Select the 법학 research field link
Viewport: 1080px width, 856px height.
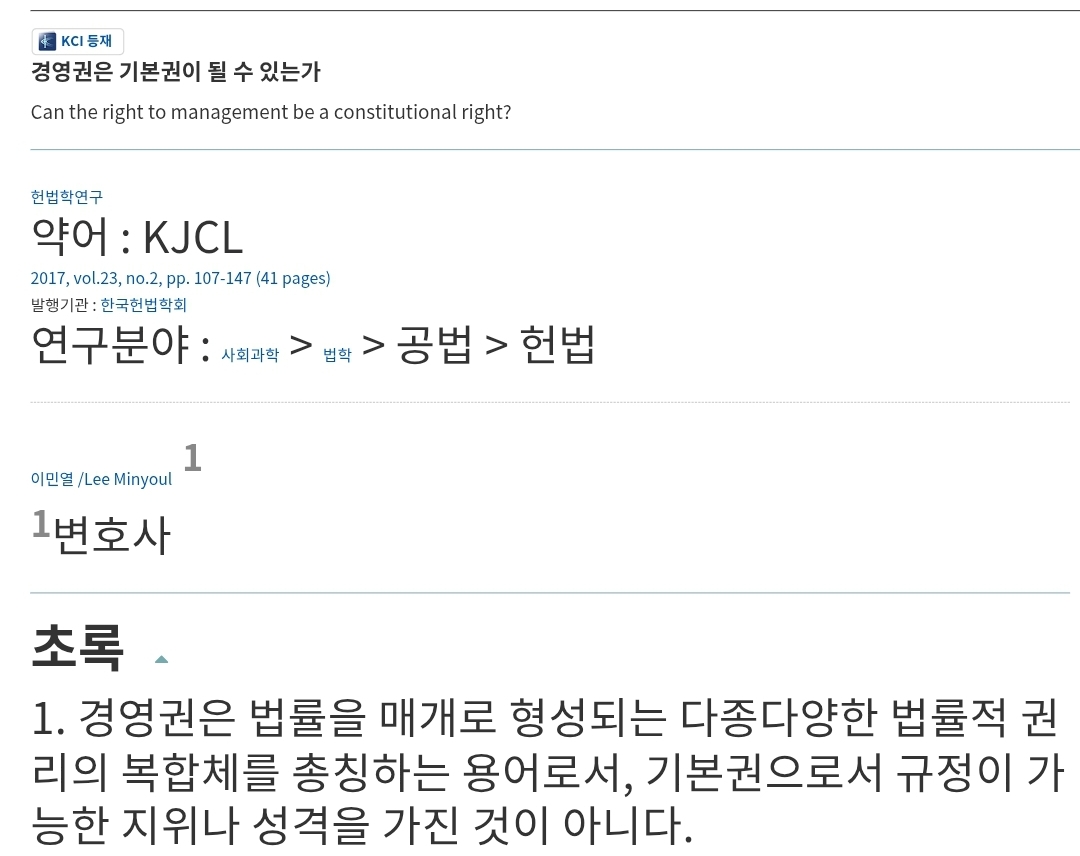click(338, 355)
